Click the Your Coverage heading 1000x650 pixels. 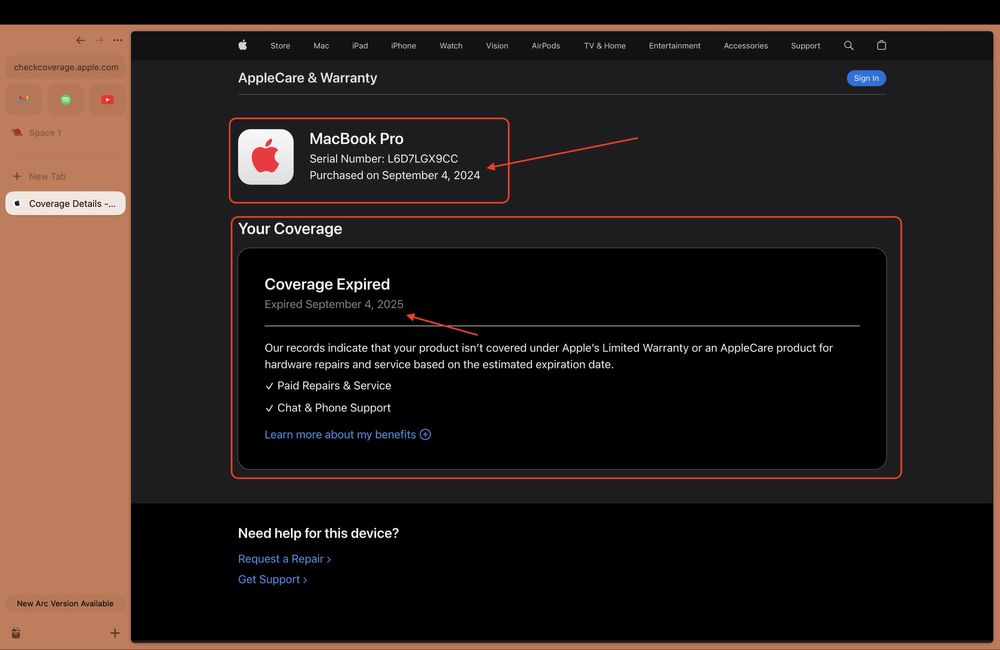290,229
